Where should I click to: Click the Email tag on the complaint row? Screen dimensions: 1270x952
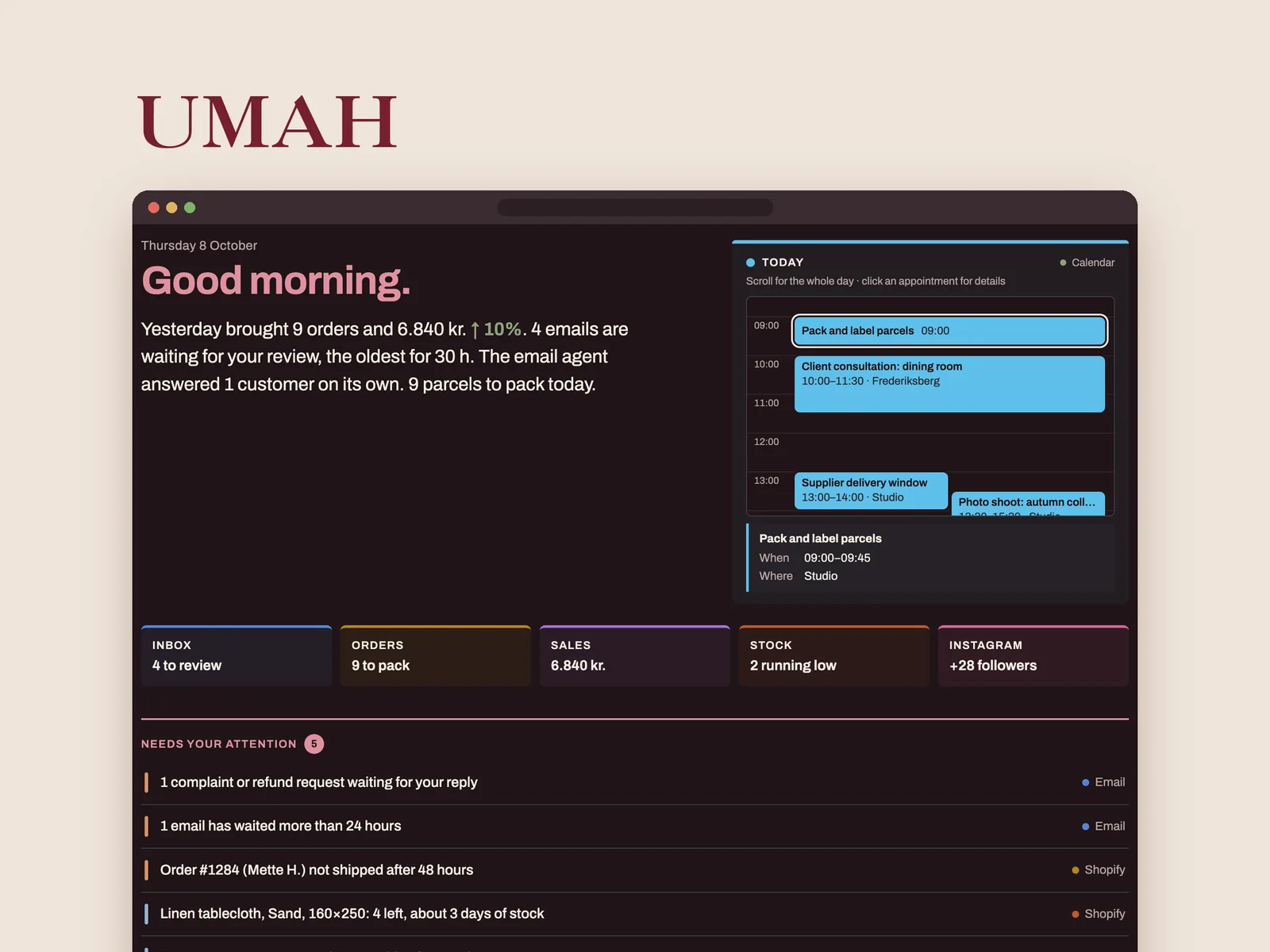1103,782
